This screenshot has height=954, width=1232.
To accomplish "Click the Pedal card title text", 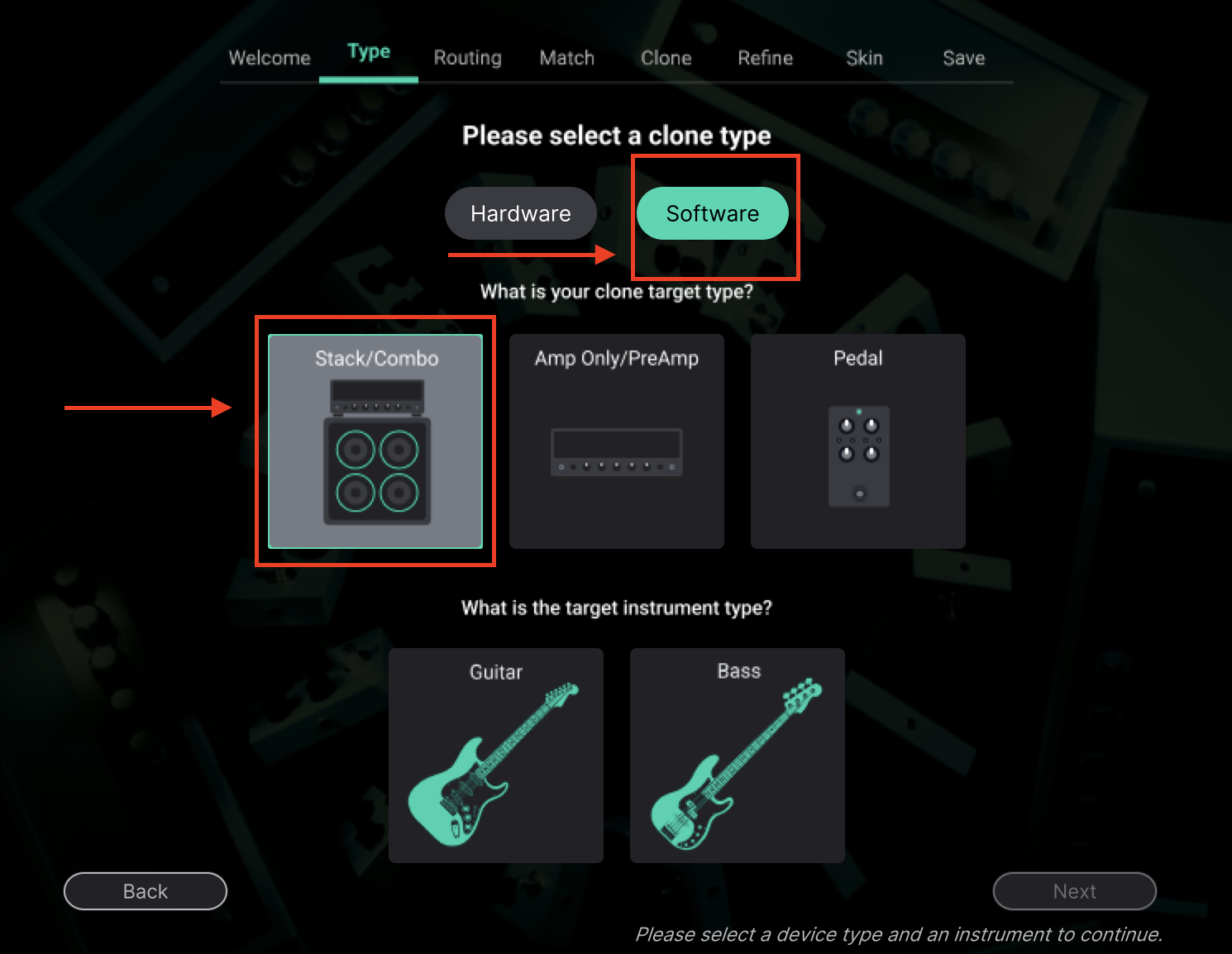I will [858, 358].
